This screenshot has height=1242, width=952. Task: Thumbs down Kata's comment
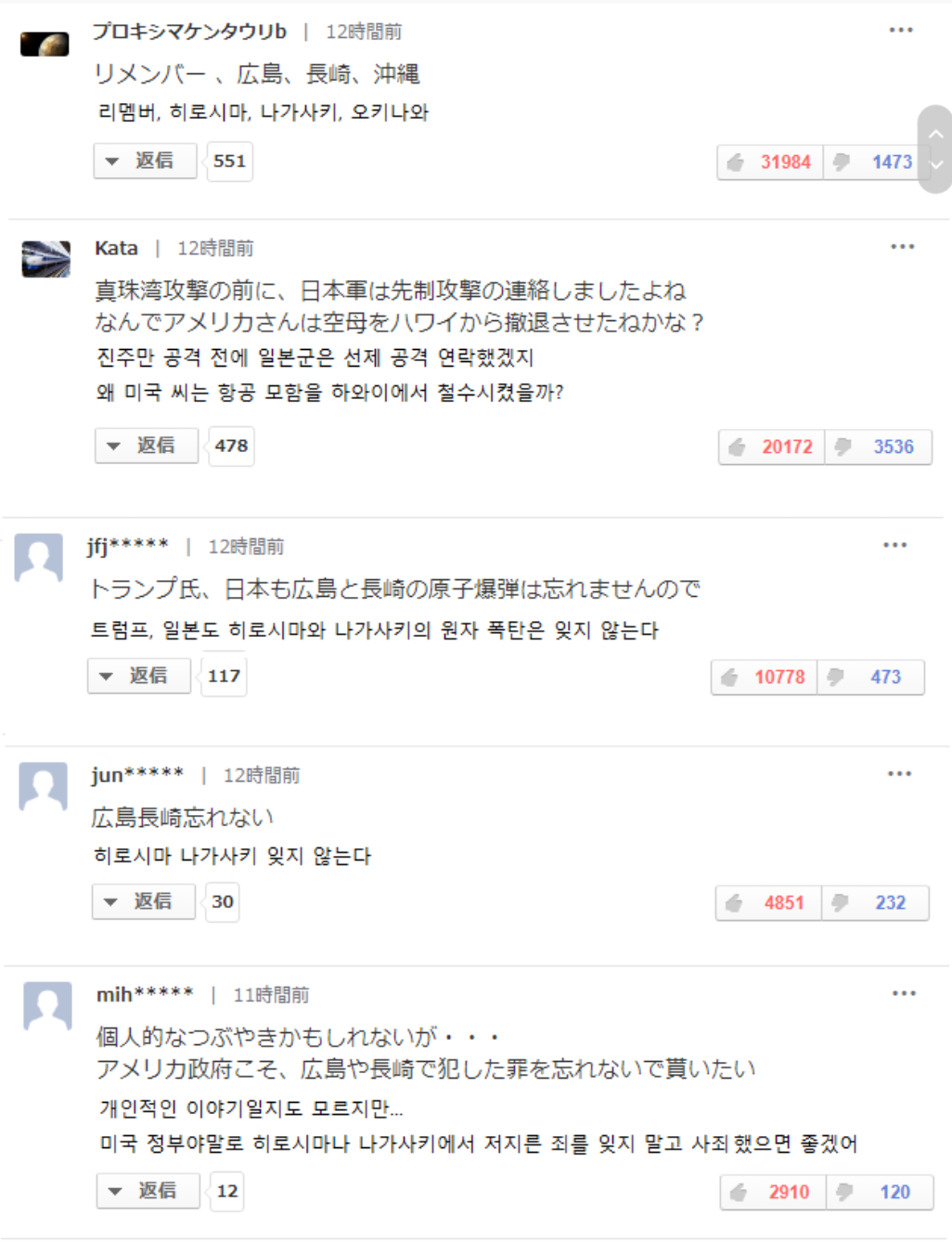coord(878,447)
